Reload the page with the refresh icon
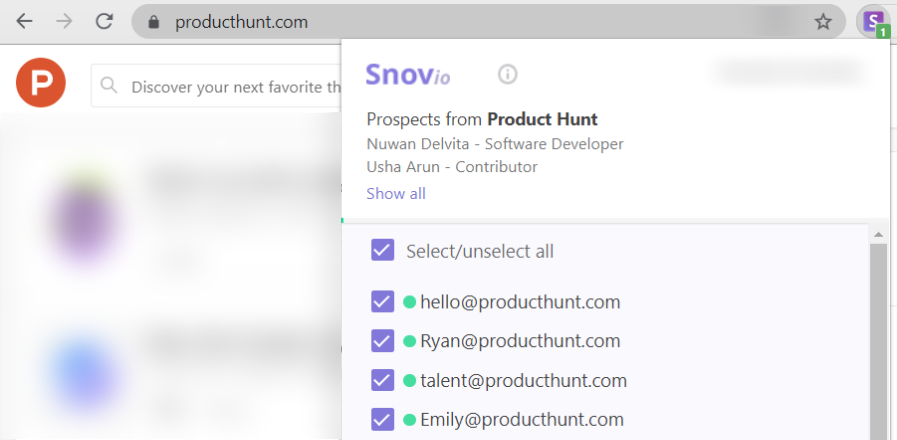 point(104,22)
